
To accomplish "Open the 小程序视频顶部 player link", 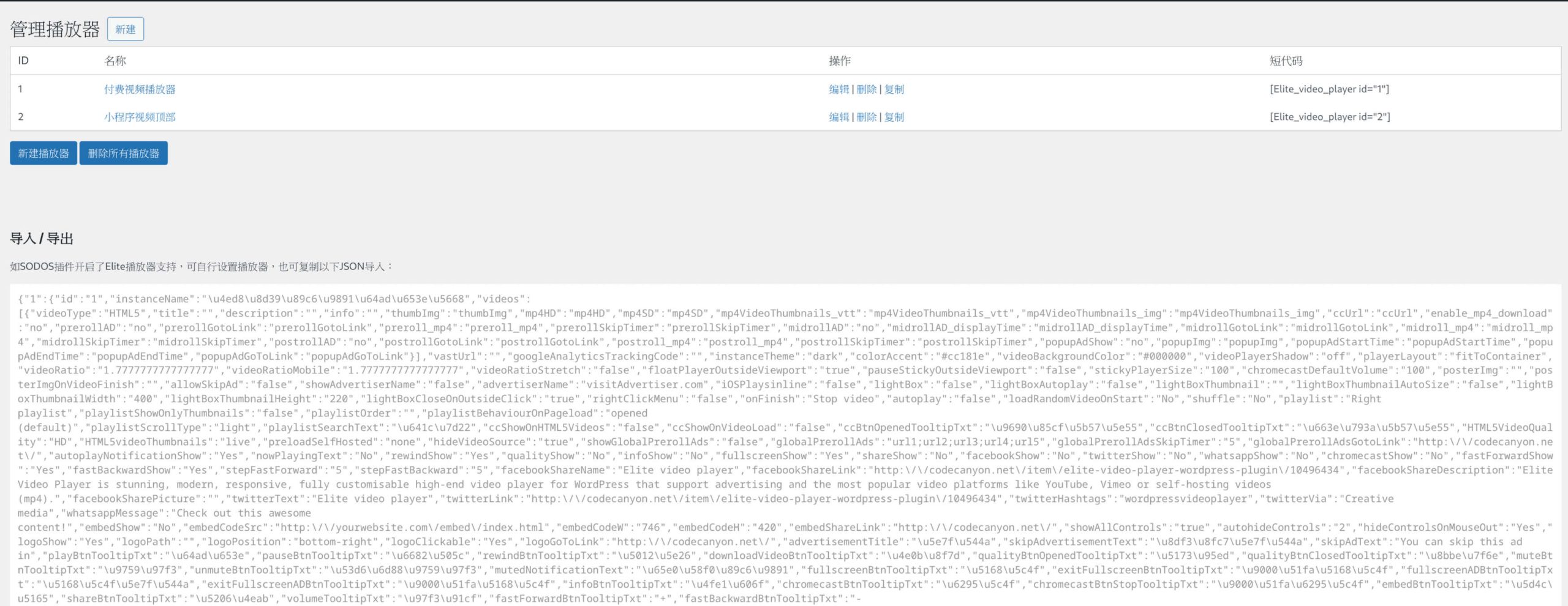I will (x=140, y=117).
